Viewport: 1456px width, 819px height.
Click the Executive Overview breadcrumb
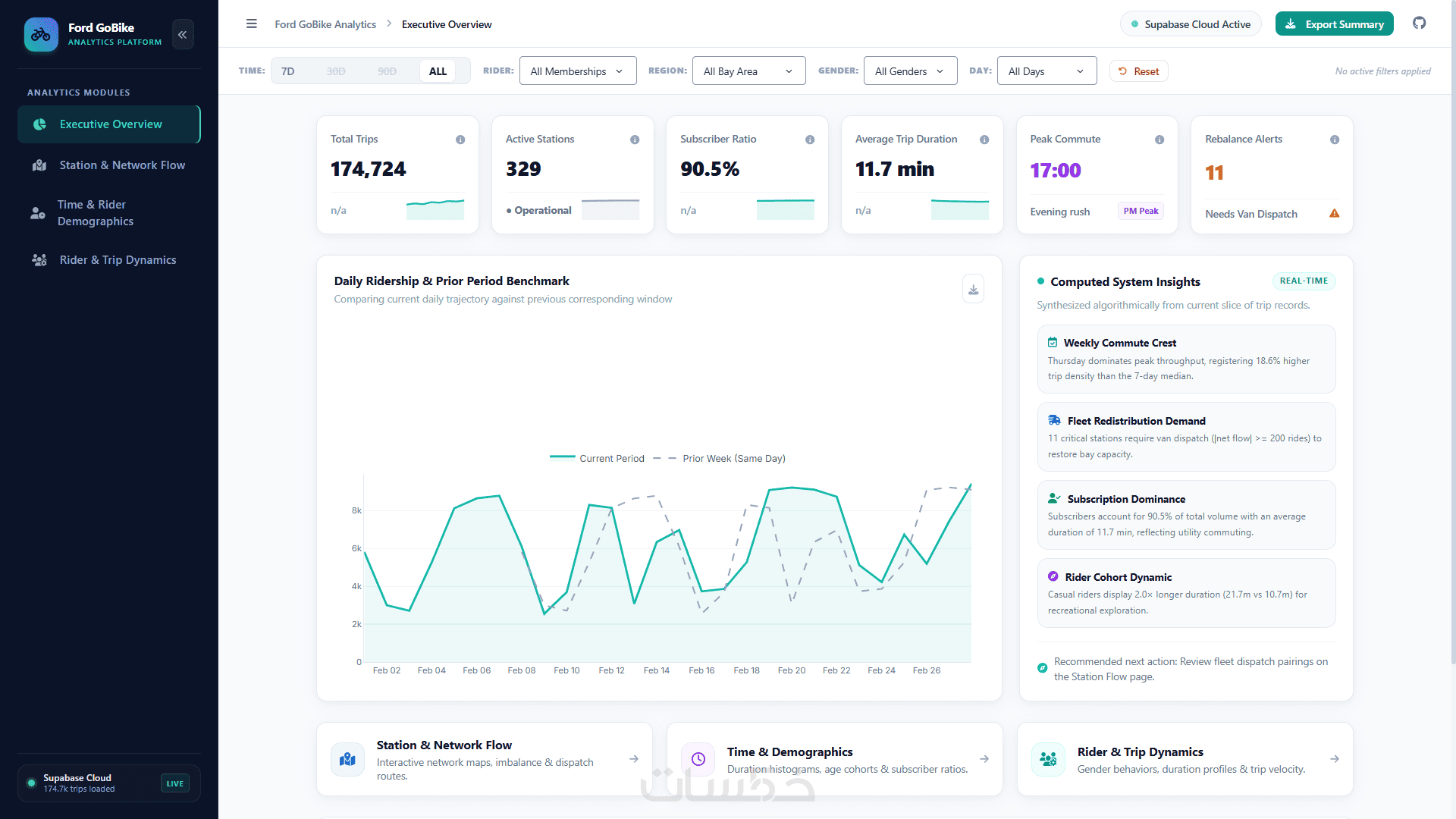(447, 24)
